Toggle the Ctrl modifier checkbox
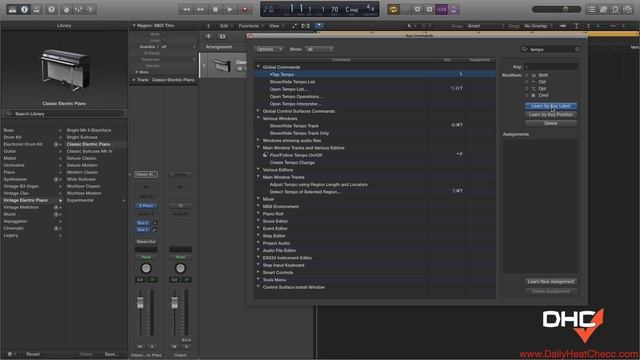 pyautogui.click(x=527, y=82)
